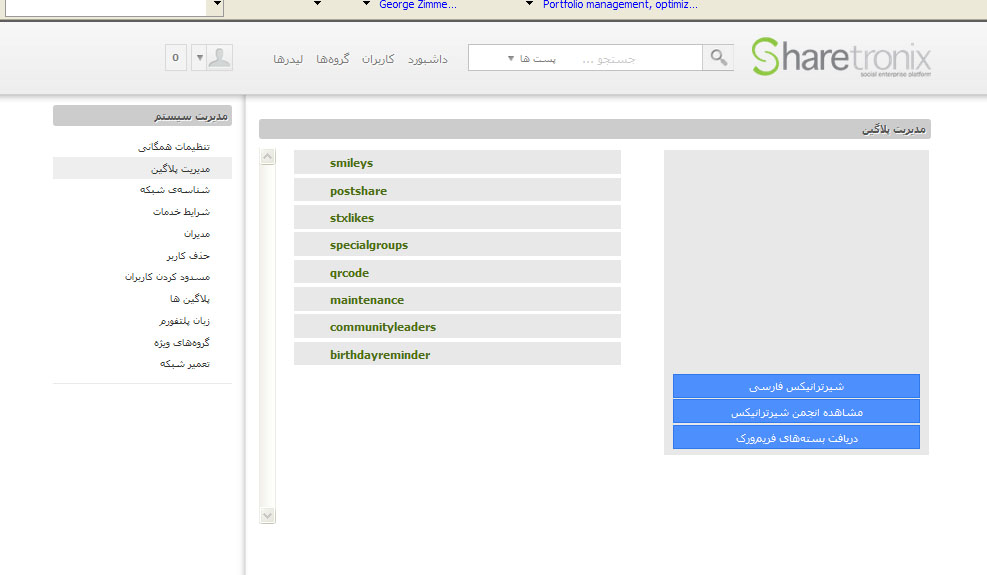Click scrollbar down arrow of plugin list
987x575 pixels.
[268, 516]
